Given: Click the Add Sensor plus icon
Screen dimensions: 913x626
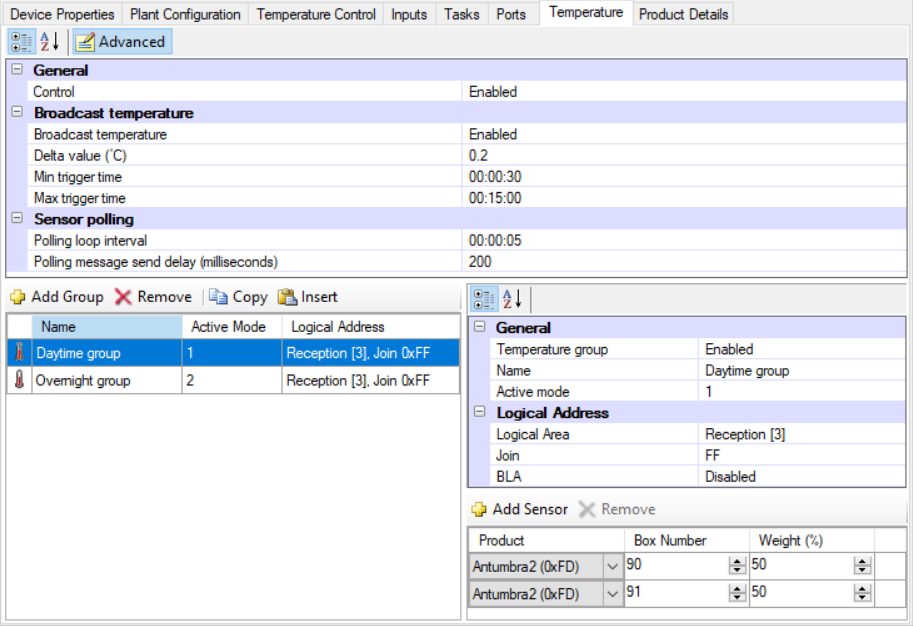Looking at the screenshot, I should (x=481, y=509).
